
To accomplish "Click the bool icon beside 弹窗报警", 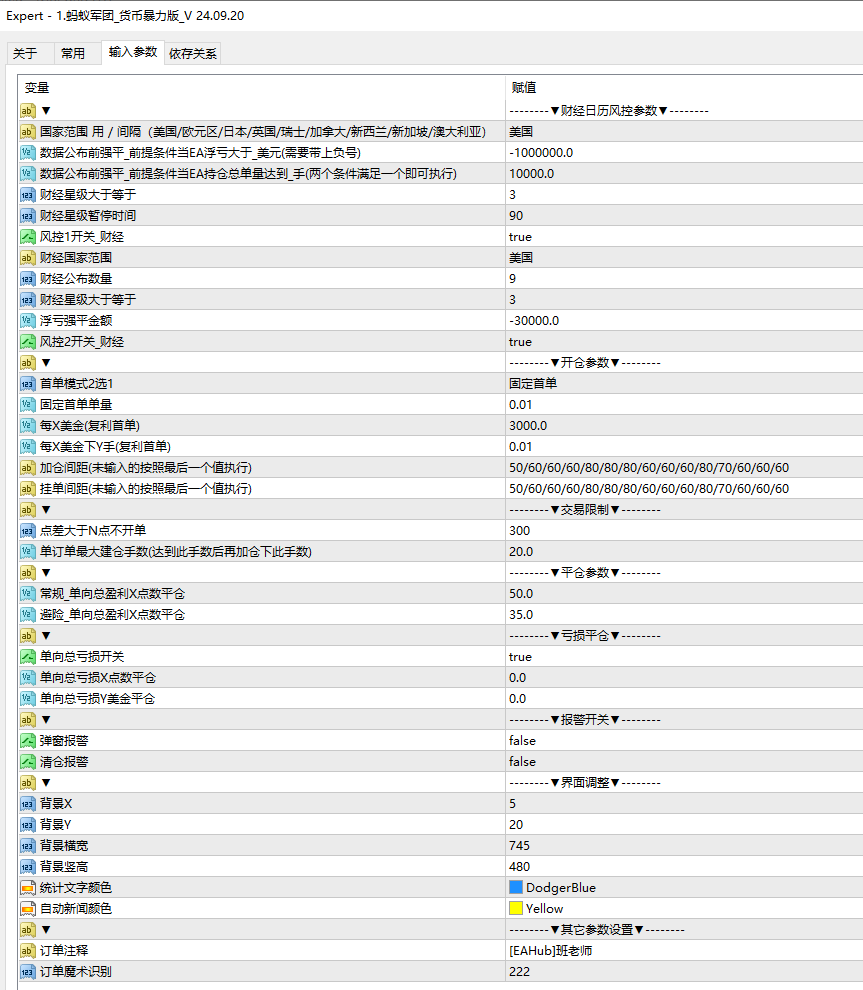I will click(x=27, y=741).
